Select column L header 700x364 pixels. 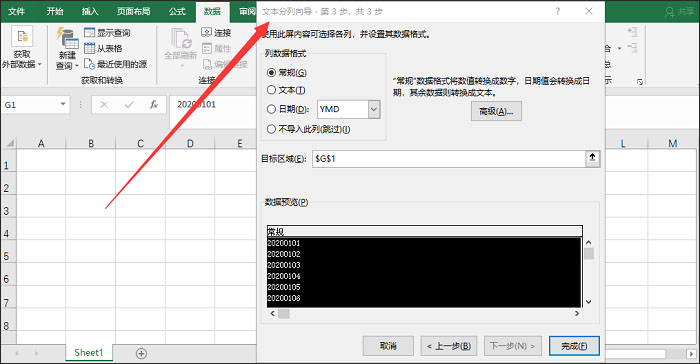point(623,143)
